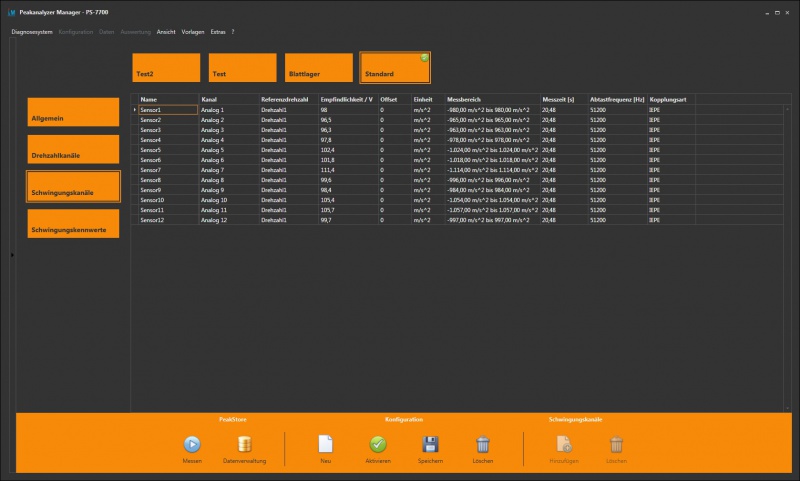Expand the left side panel arrow
800x481 pixels.
click(x=12, y=255)
